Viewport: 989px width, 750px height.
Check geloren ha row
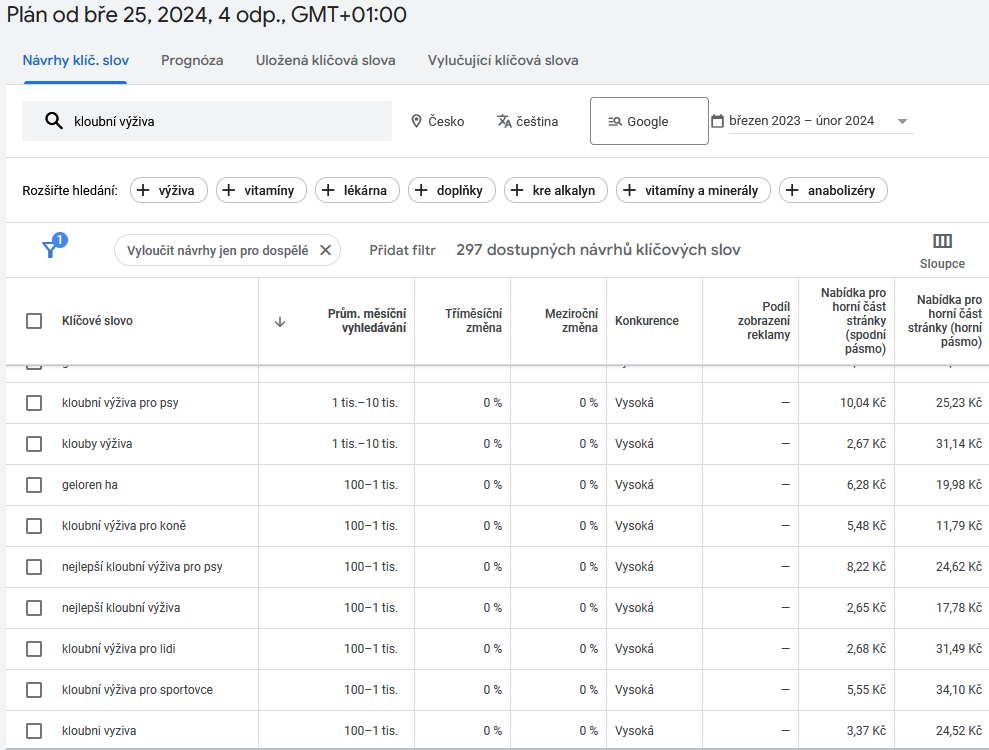pos(34,485)
